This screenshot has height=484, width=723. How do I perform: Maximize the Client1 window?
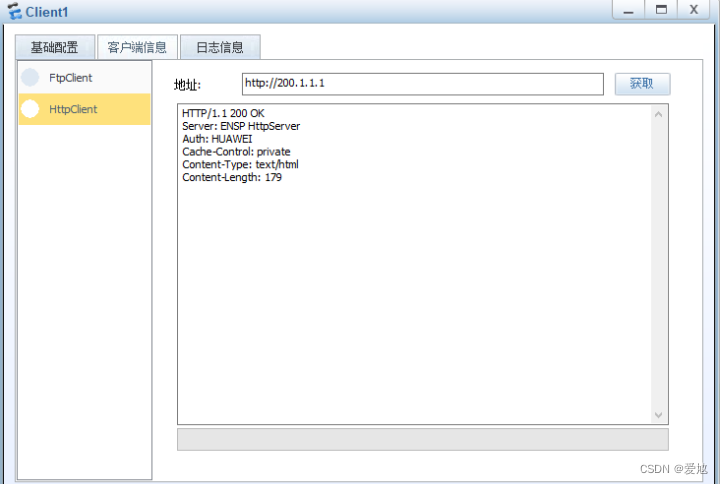click(661, 10)
